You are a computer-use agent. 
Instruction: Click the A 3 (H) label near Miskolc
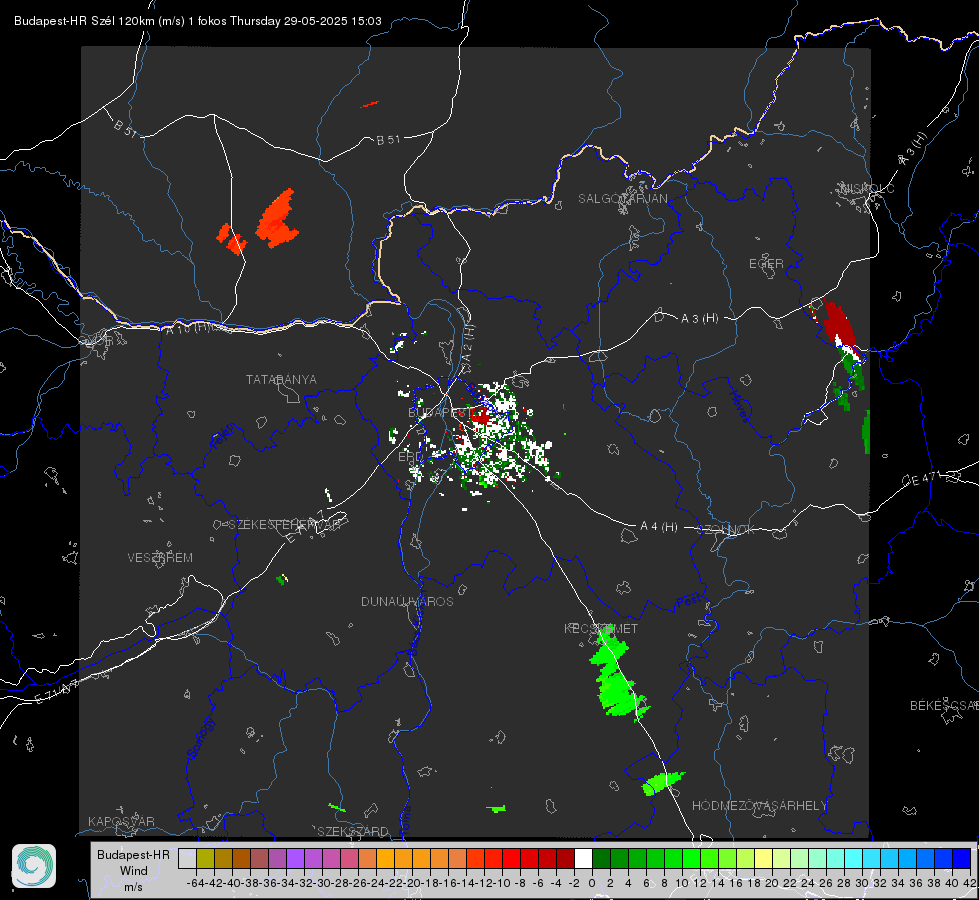[x=913, y=149]
